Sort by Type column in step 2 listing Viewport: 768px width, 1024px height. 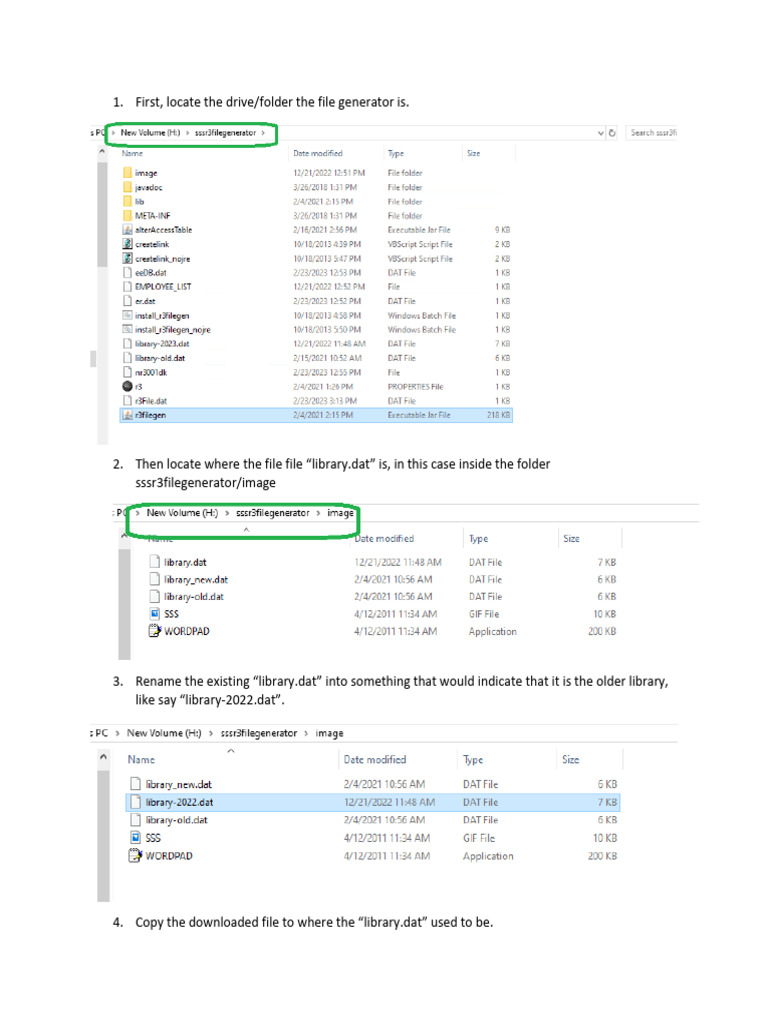click(x=479, y=539)
